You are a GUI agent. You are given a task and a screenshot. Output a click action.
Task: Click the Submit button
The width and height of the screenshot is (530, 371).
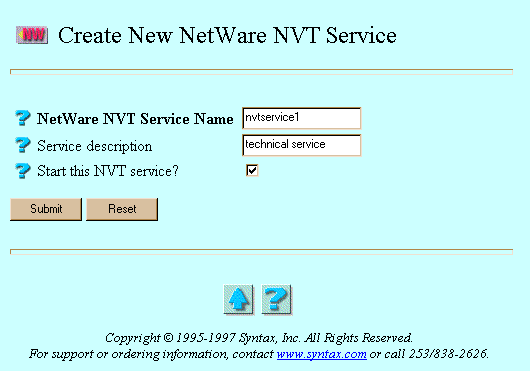[46, 209]
